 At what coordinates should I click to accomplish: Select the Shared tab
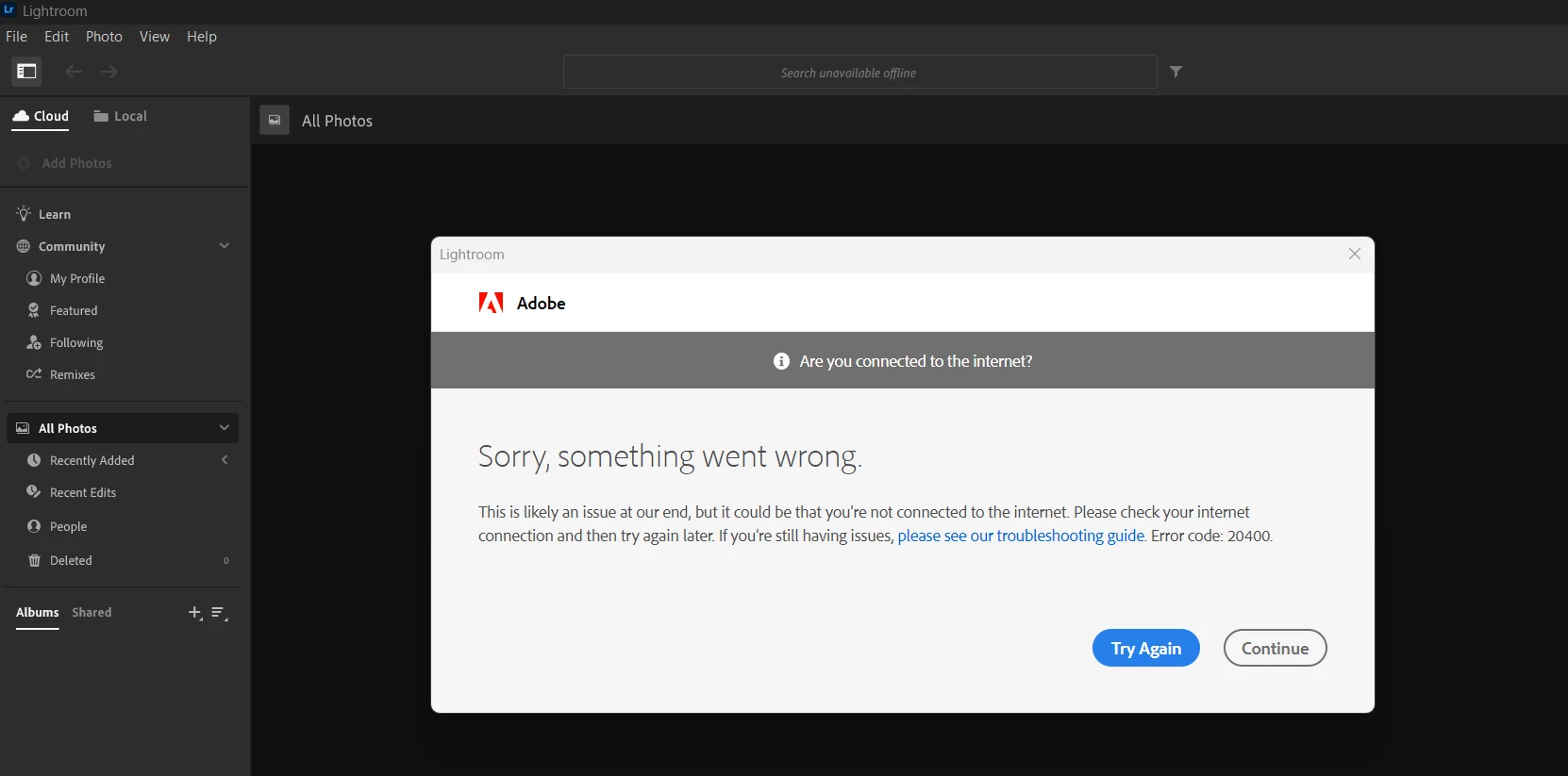92,613
